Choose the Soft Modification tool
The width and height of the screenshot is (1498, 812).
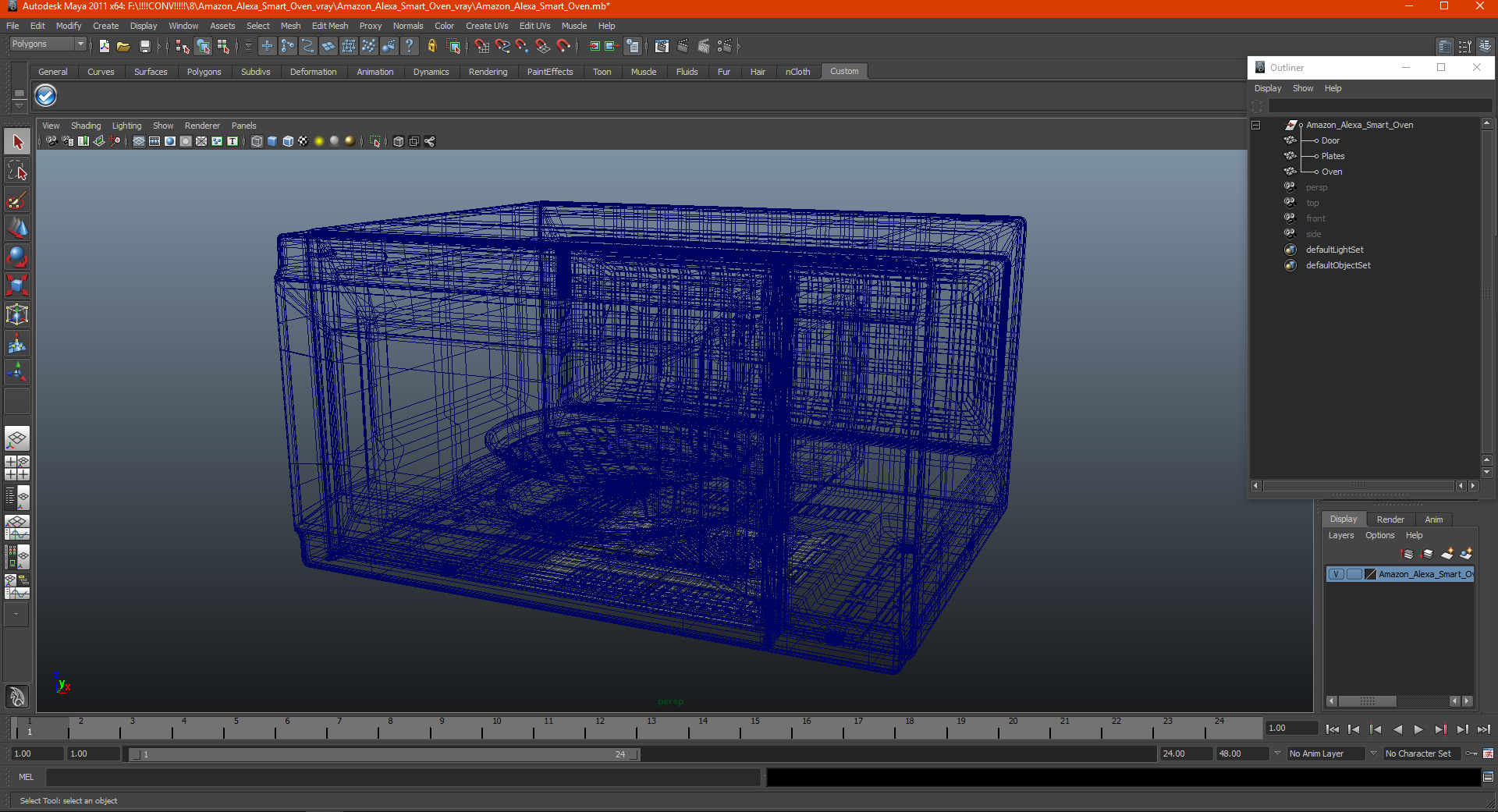[17, 343]
